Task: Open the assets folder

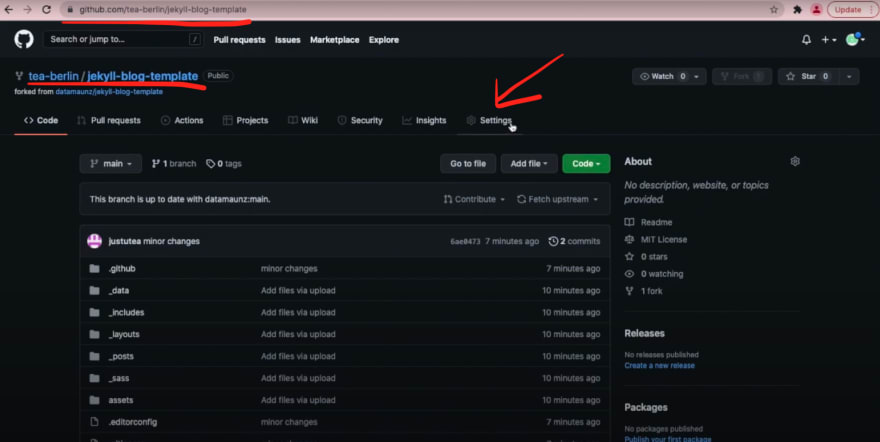Action: pos(121,400)
